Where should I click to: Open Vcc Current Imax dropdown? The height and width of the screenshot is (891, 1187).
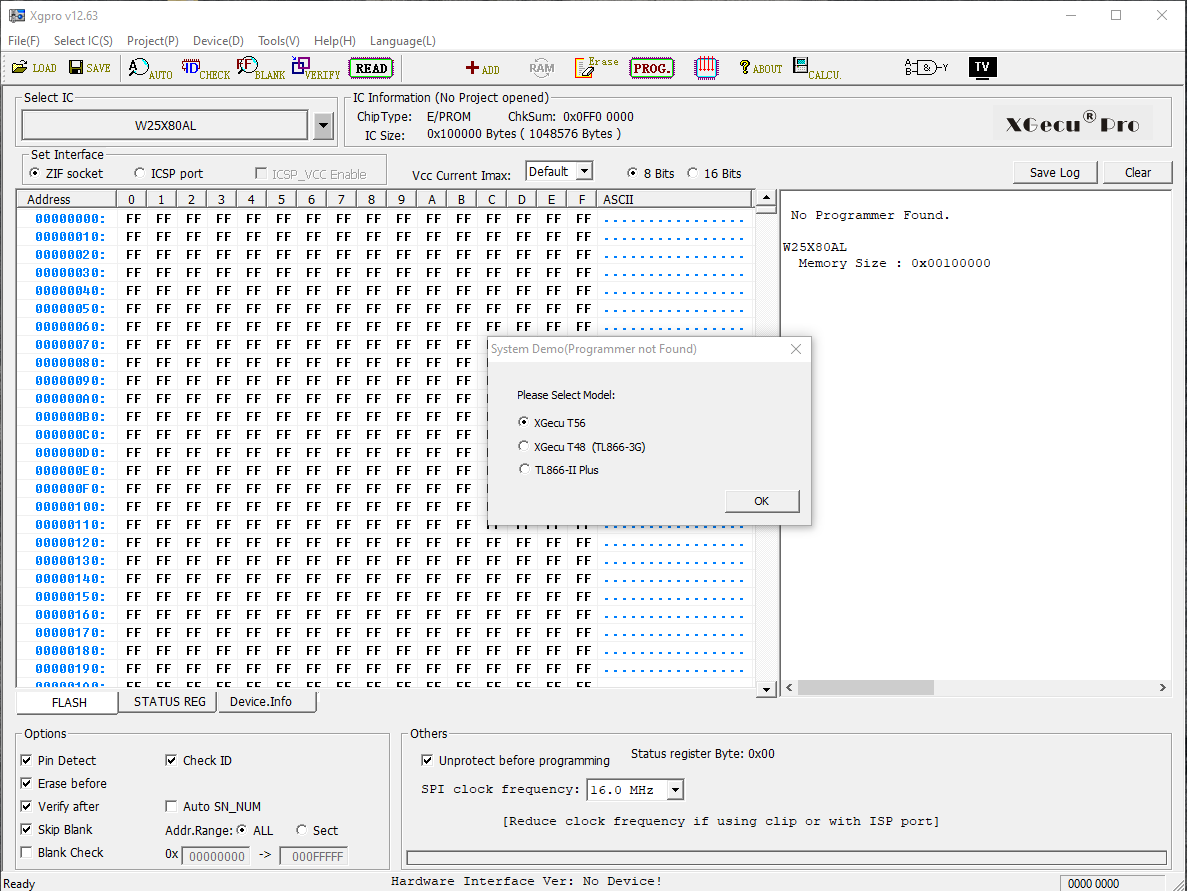pos(584,172)
